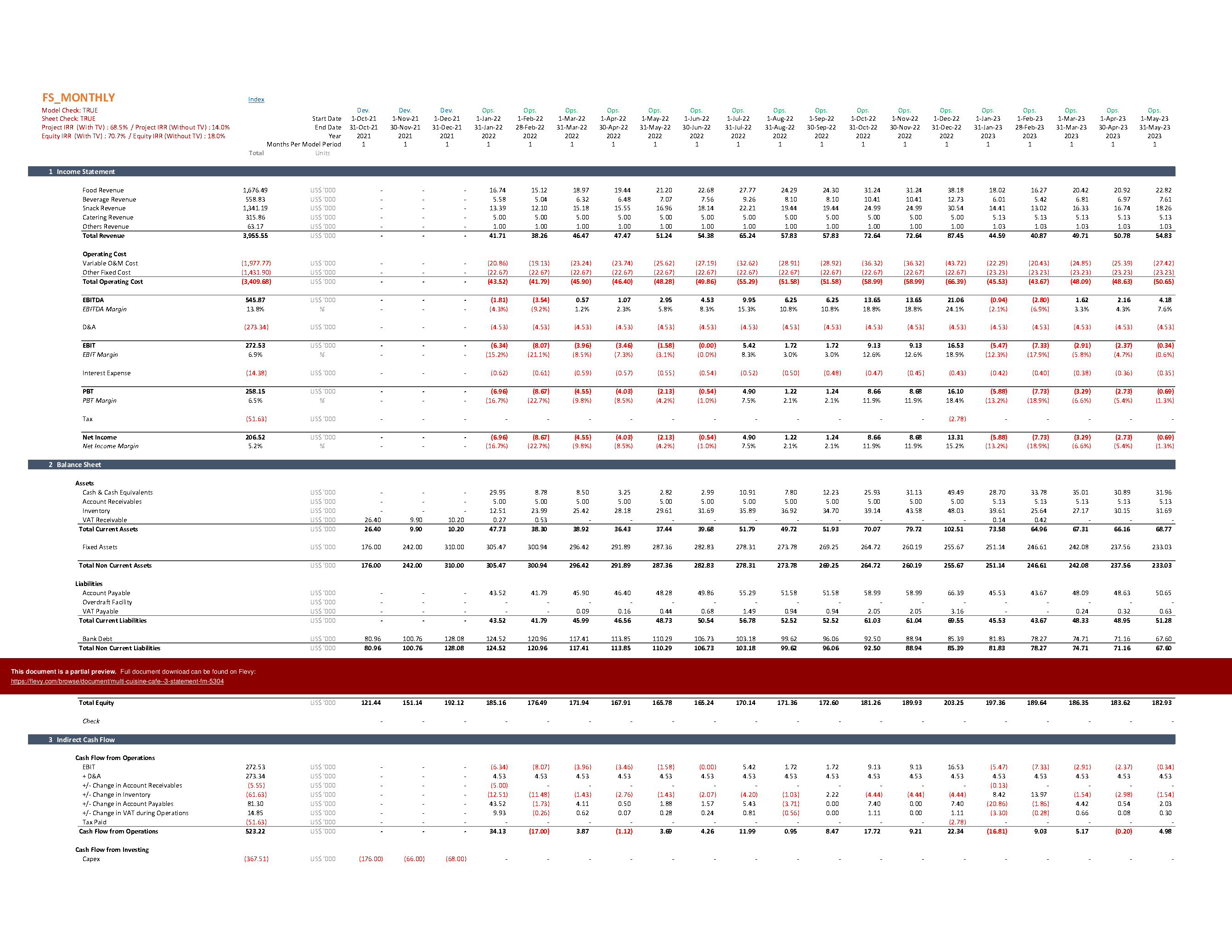This screenshot has width=1232, height=952.
Task: Click the Catering Revenue row label
Action: point(108,217)
